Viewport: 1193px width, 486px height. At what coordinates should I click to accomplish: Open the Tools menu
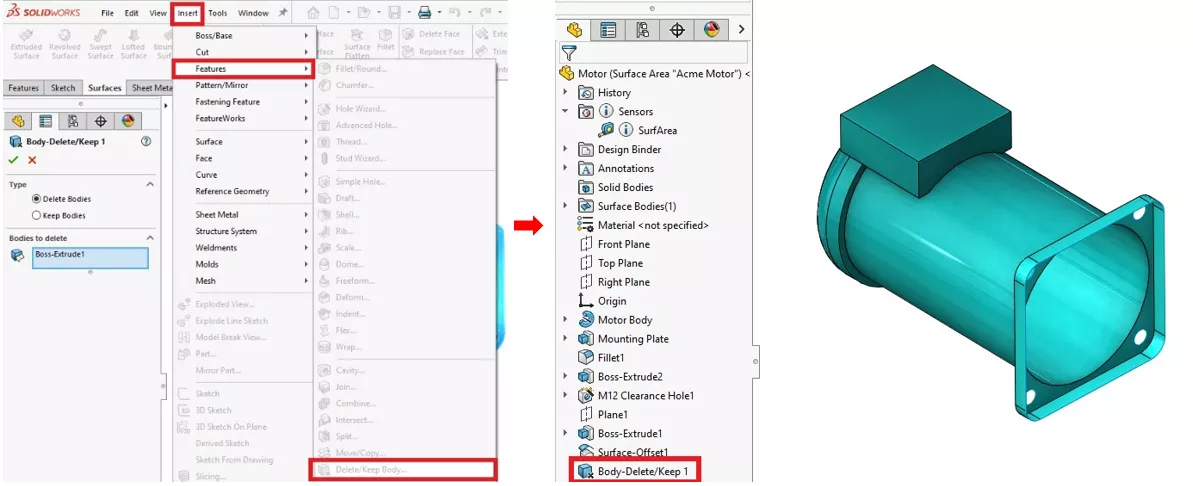[x=218, y=13]
